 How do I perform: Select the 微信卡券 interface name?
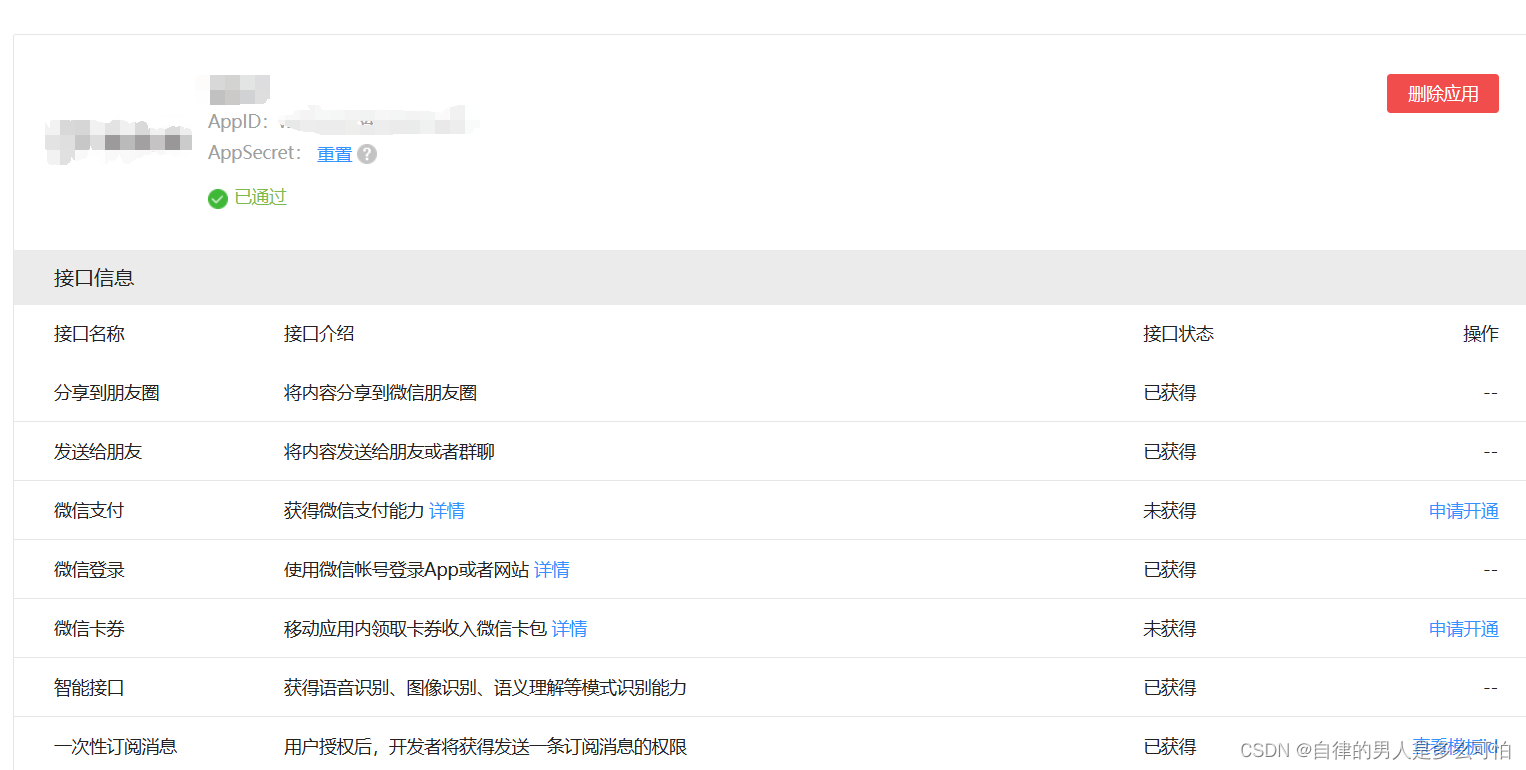(x=89, y=629)
